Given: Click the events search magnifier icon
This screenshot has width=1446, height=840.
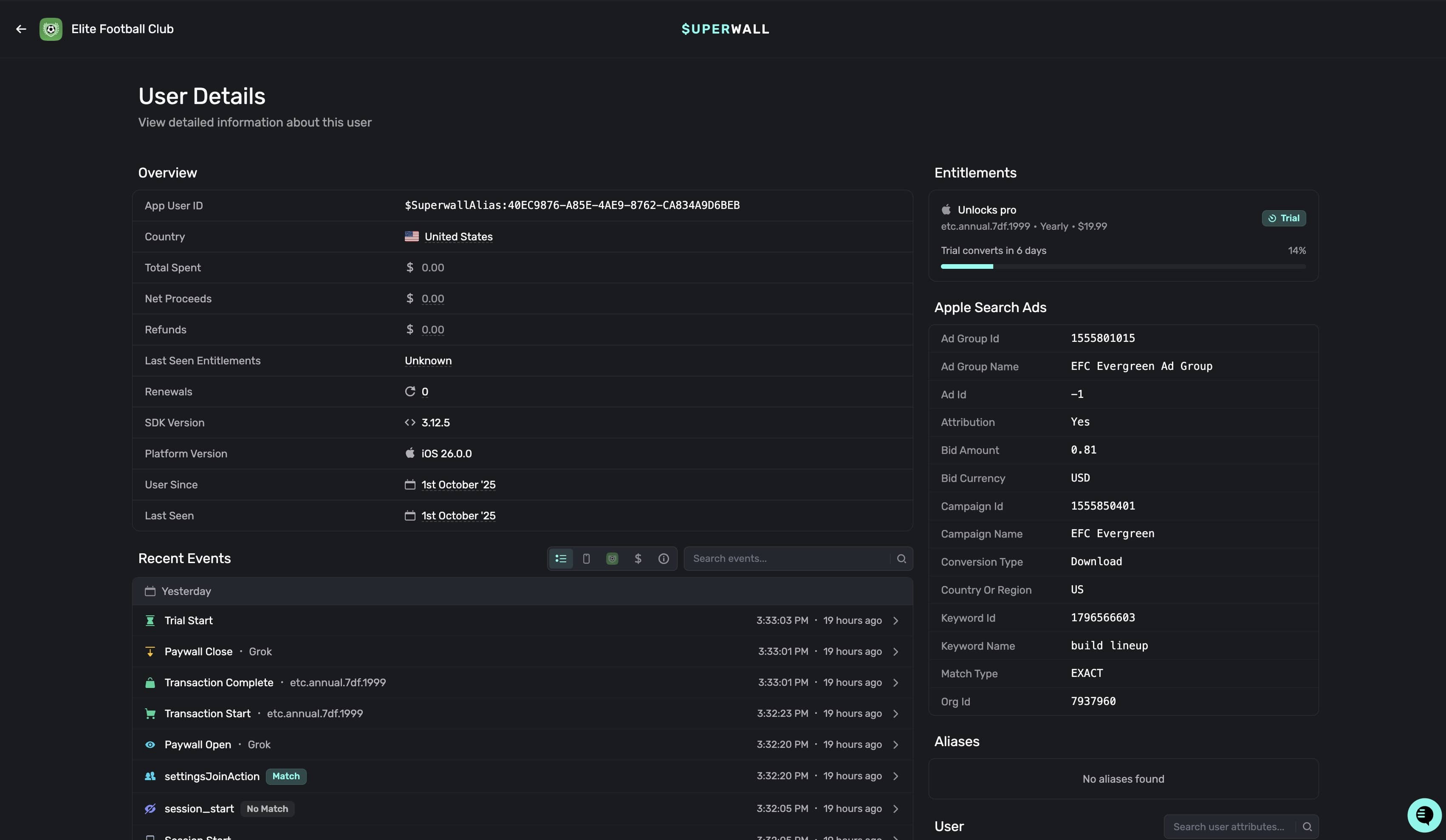Looking at the screenshot, I should [x=901, y=559].
